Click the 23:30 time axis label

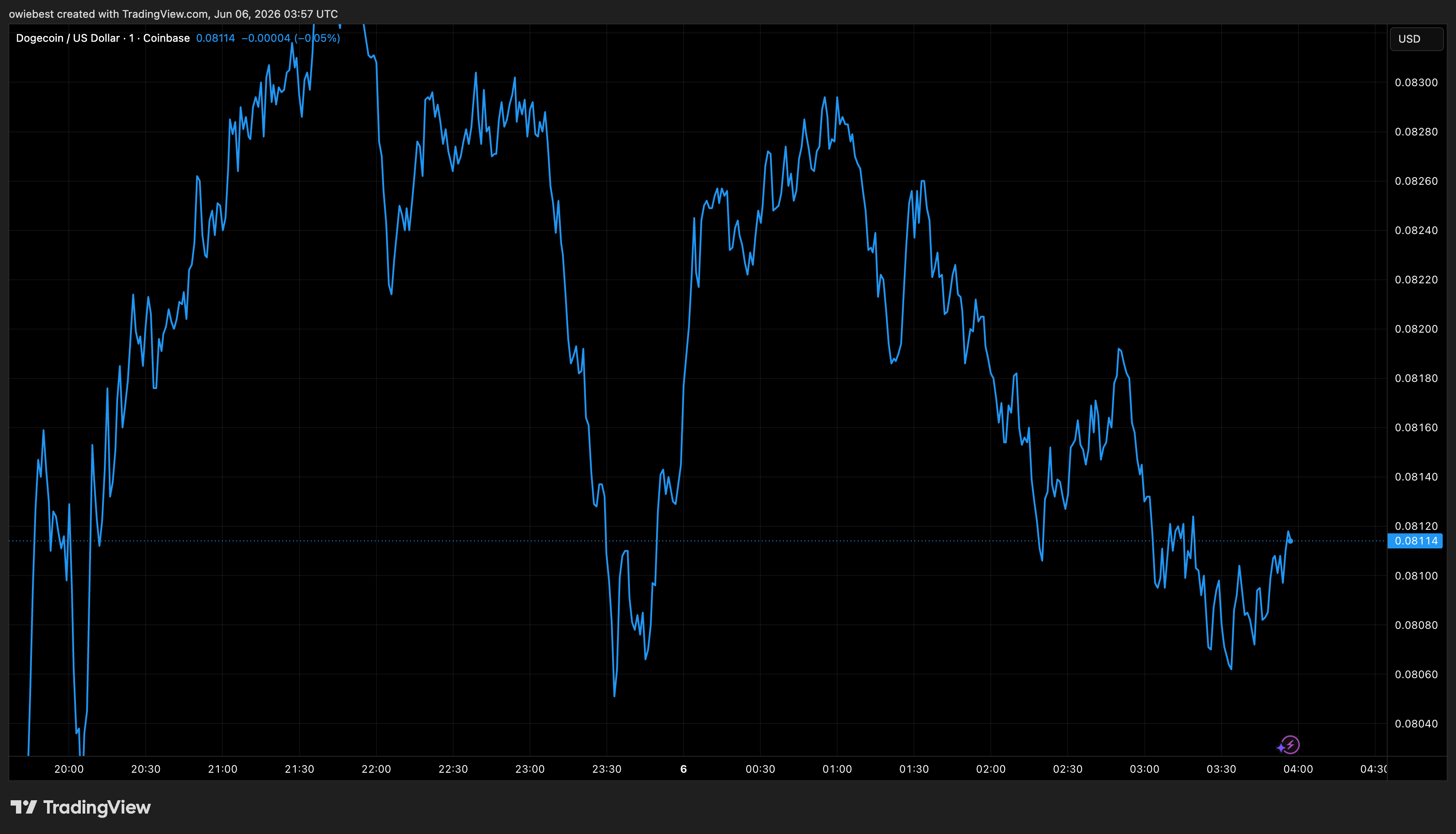pos(606,769)
